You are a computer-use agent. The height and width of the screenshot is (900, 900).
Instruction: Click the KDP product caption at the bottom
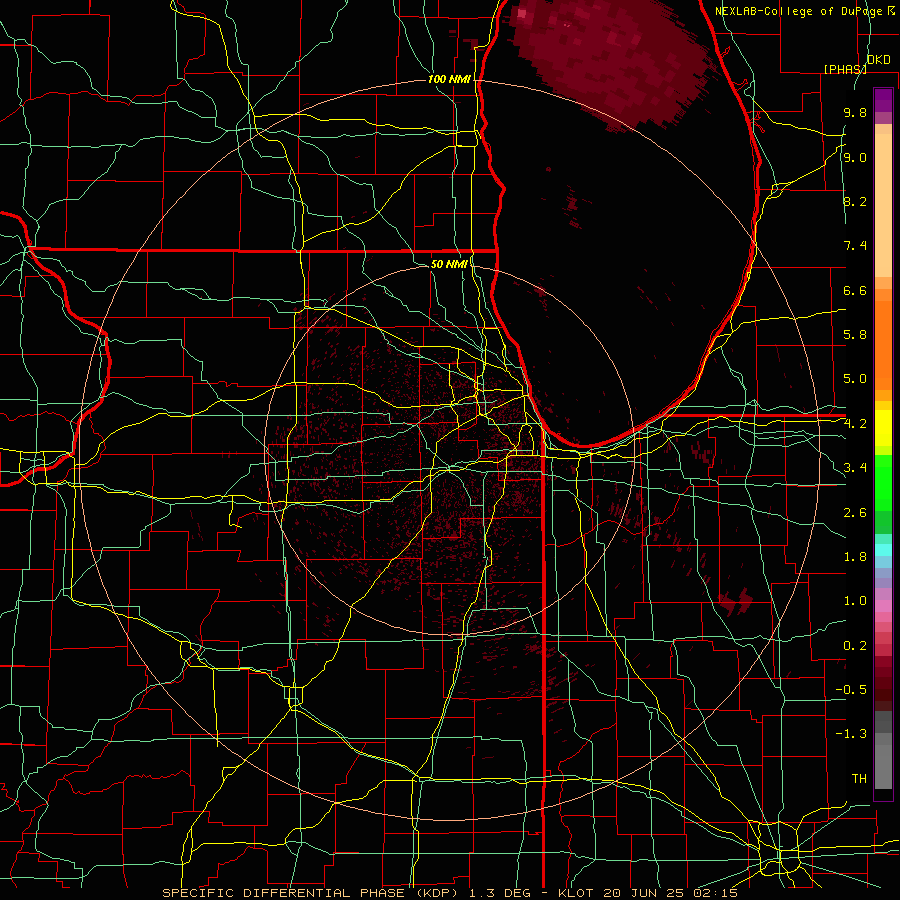449,893
